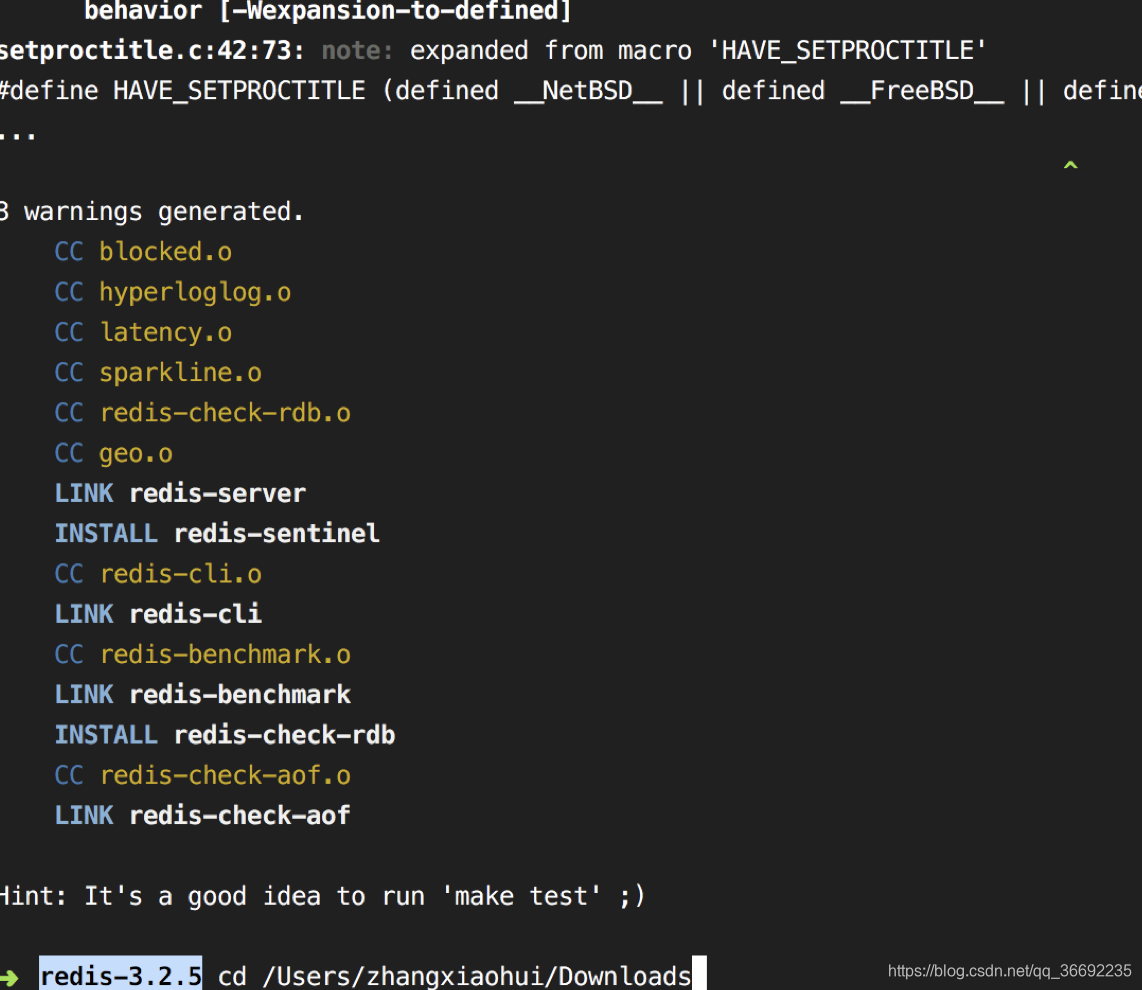Select the 'redis-cli.o' text

(x=180, y=574)
